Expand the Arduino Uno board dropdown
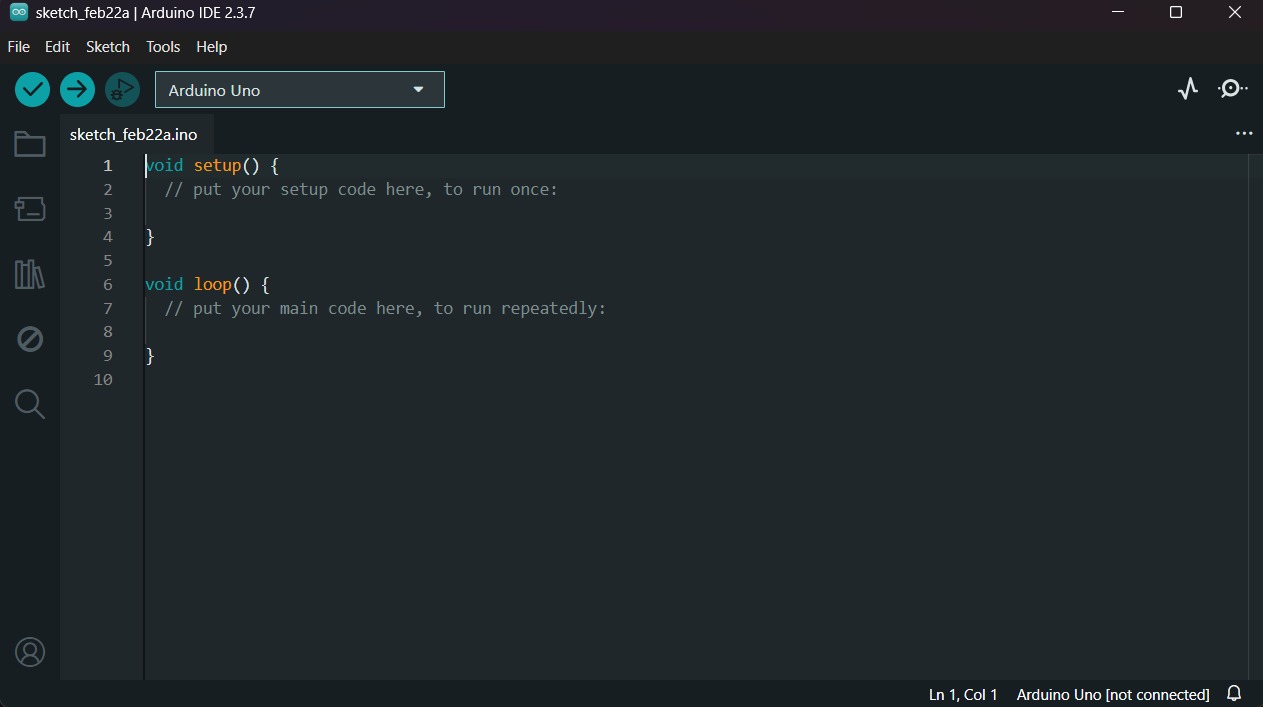 (x=300, y=90)
